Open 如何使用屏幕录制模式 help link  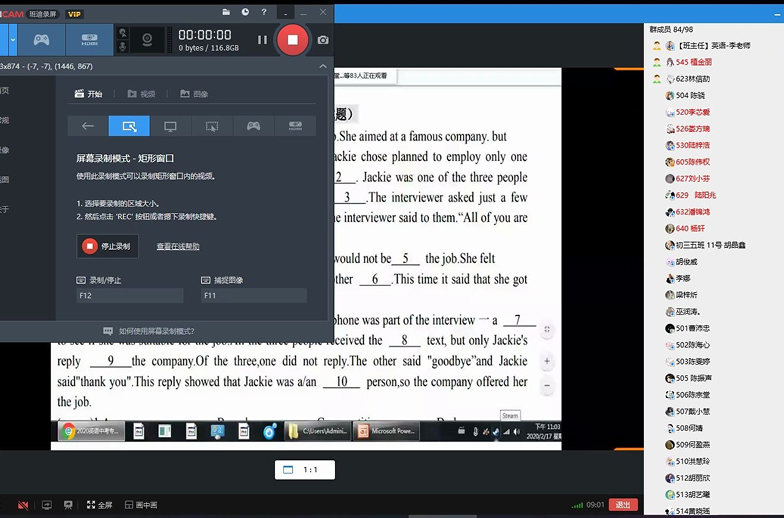click(x=148, y=331)
